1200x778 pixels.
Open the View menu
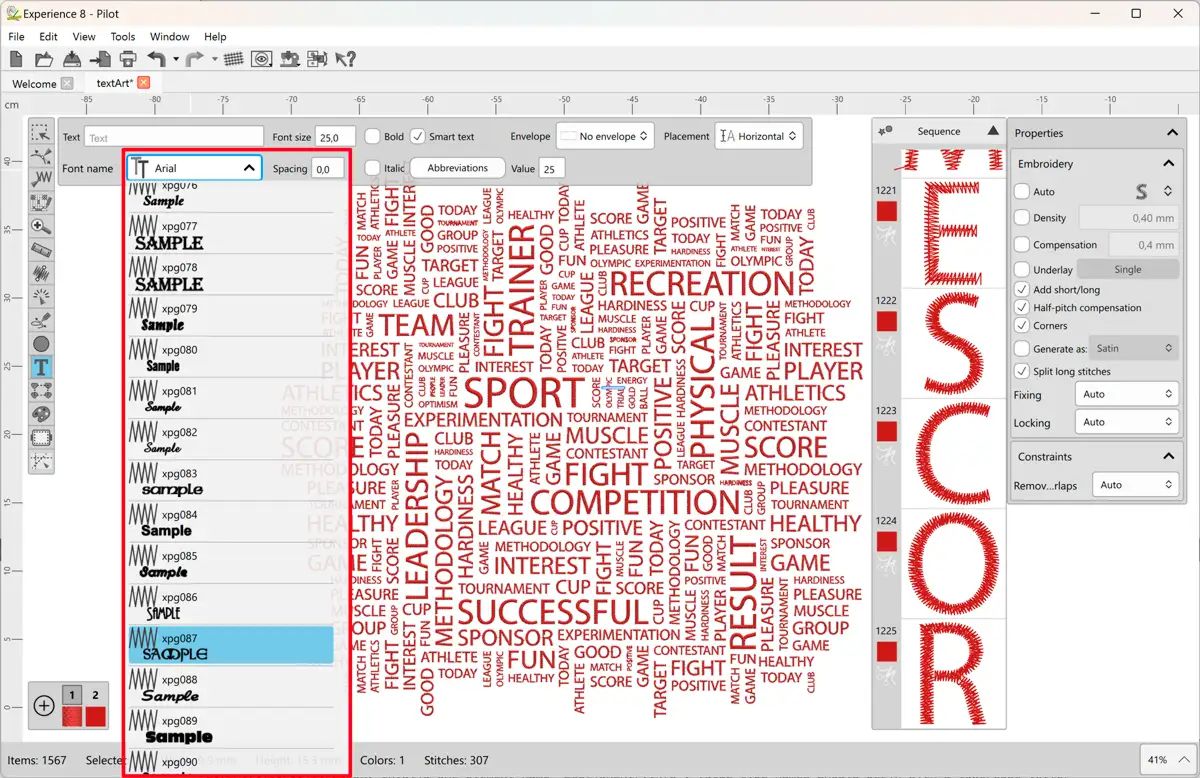84,37
